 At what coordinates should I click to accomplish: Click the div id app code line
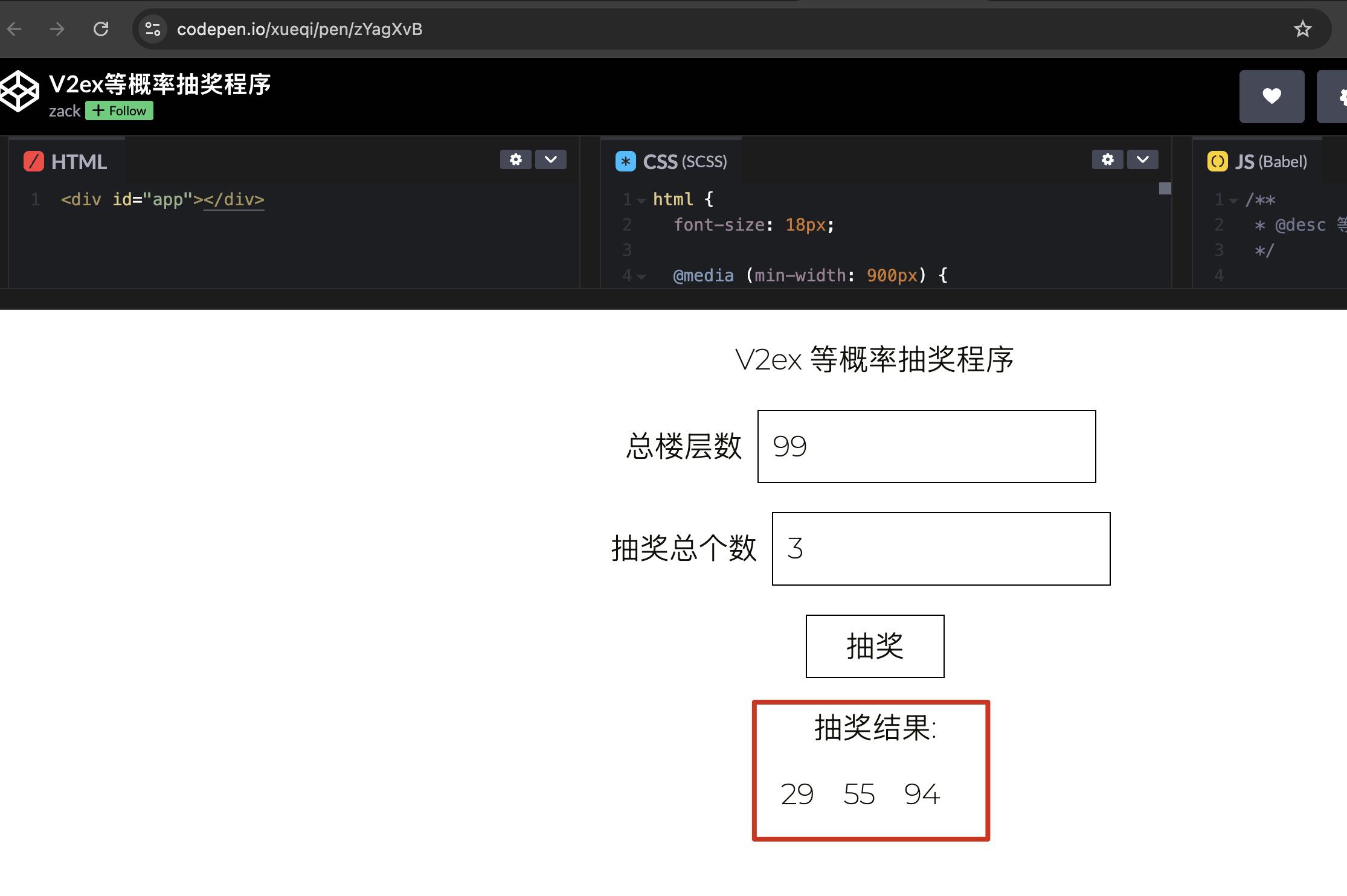(x=162, y=200)
